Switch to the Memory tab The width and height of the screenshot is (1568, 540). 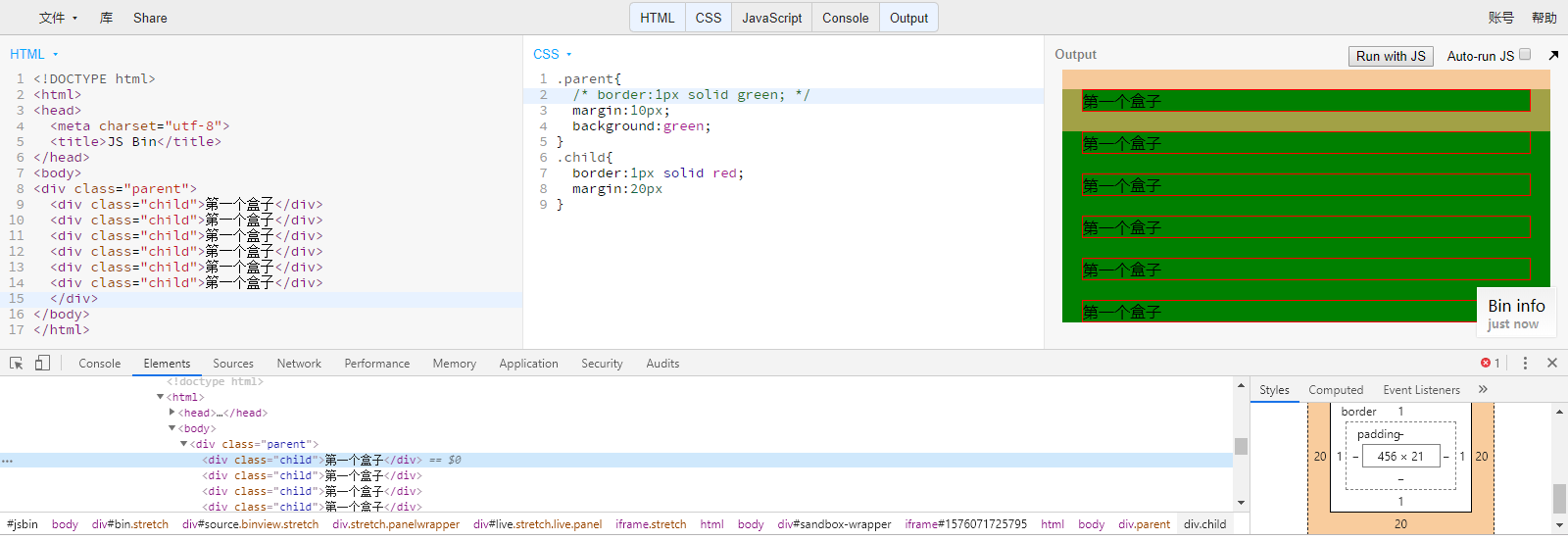(x=455, y=363)
